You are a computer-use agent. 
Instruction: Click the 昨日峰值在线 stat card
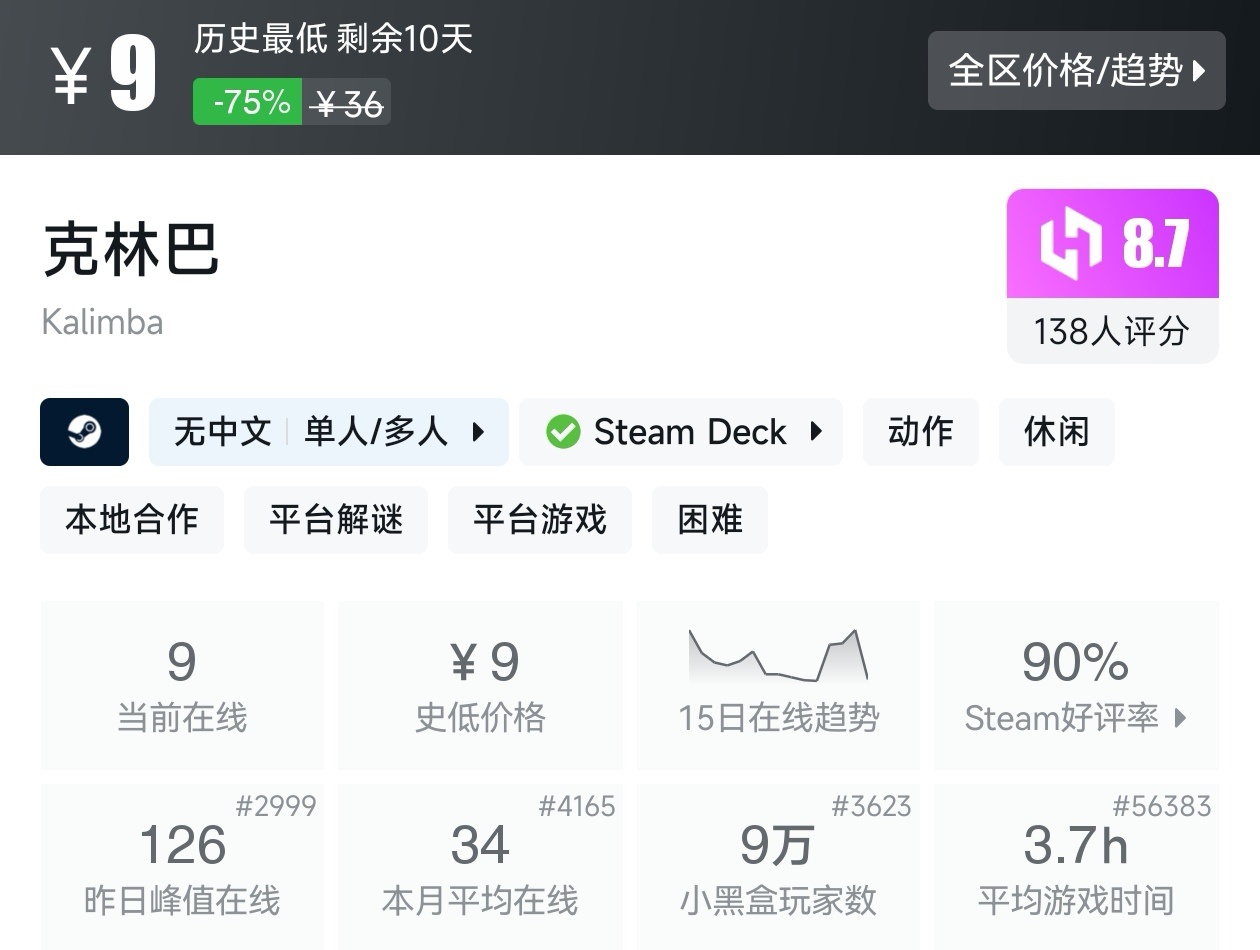[x=182, y=866]
